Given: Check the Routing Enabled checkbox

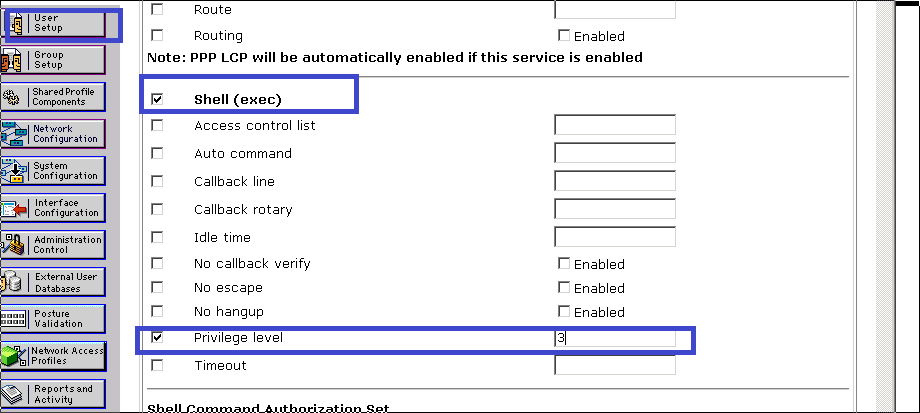Looking at the screenshot, I should click(x=565, y=36).
